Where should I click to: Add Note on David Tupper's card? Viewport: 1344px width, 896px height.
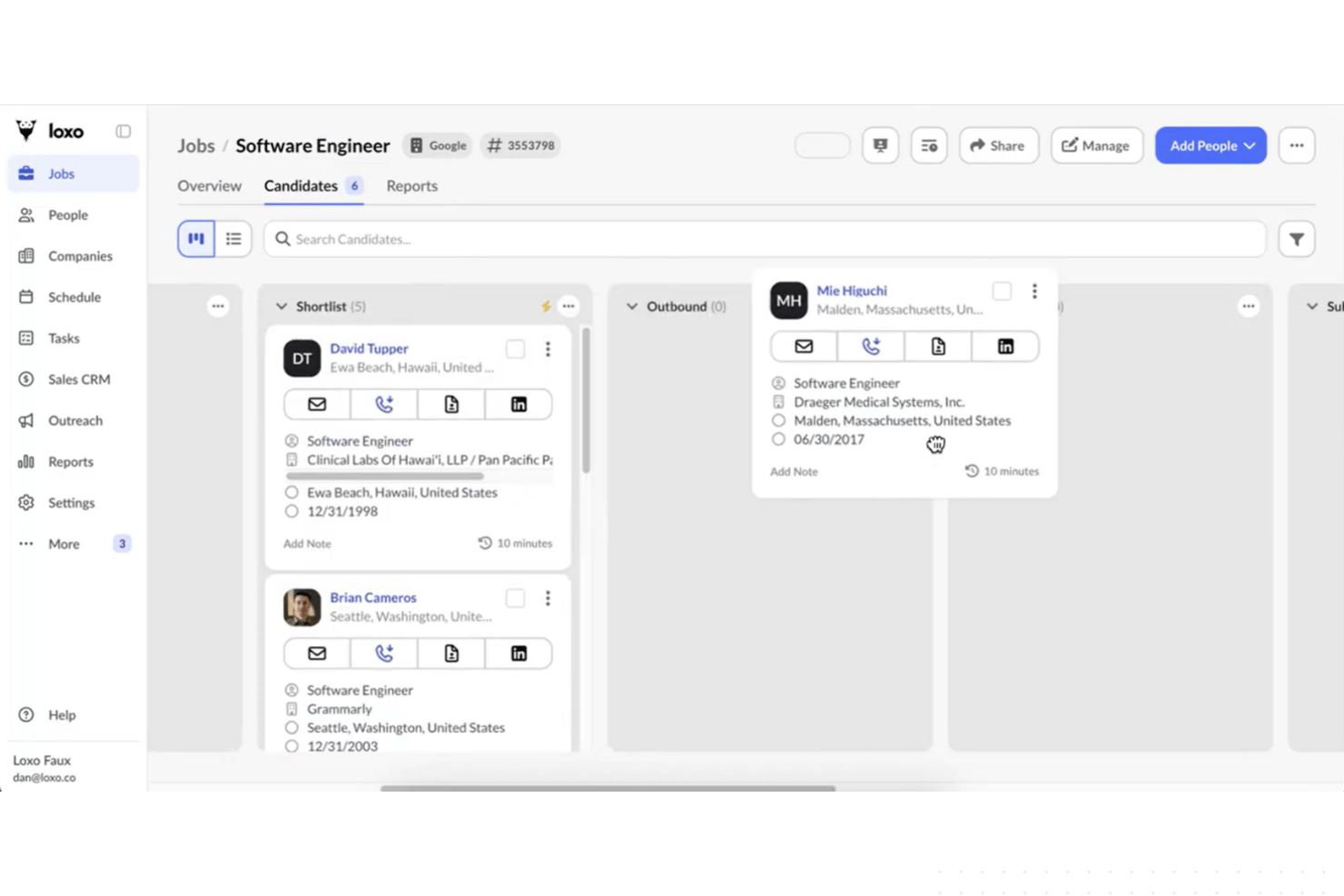point(307,544)
